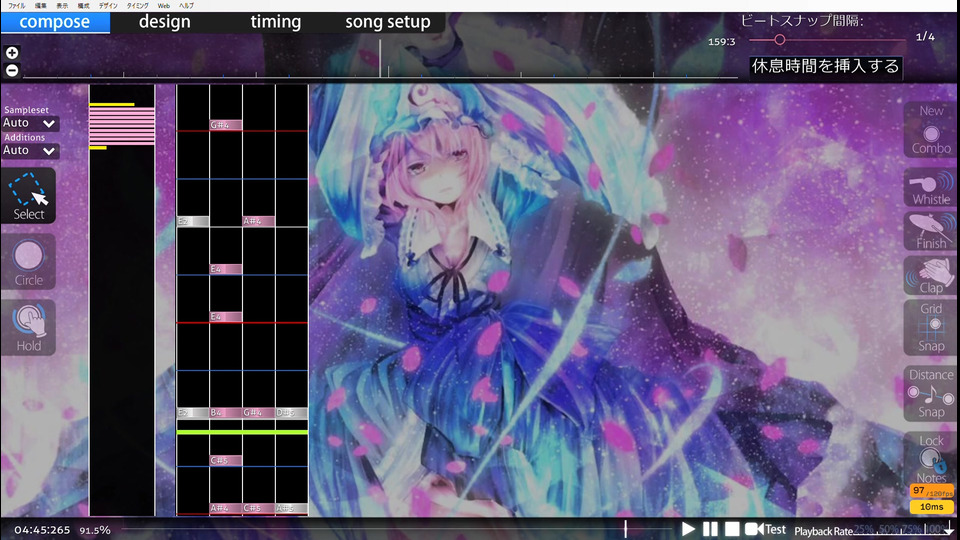Switch to the timing tab

[276, 22]
